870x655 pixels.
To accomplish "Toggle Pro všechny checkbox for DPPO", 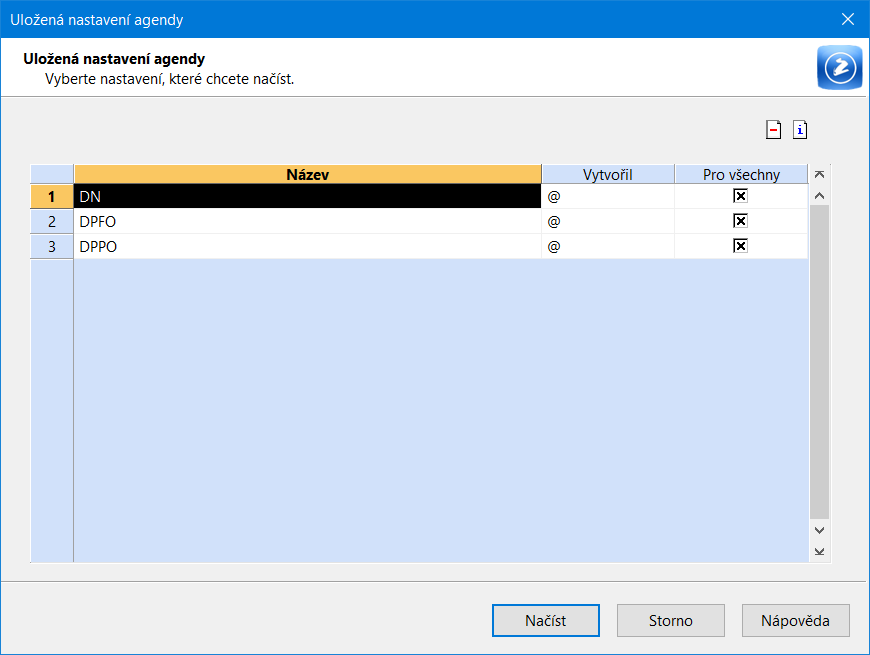I will coord(740,246).
